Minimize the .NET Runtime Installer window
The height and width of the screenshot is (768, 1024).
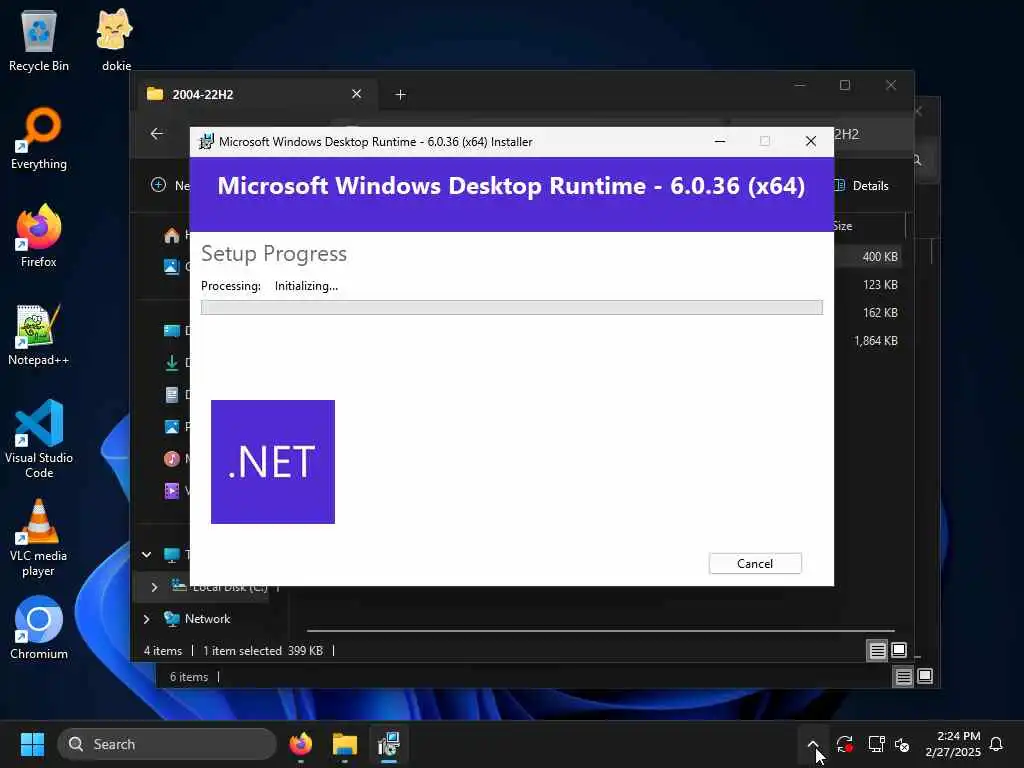tap(720, 141)
